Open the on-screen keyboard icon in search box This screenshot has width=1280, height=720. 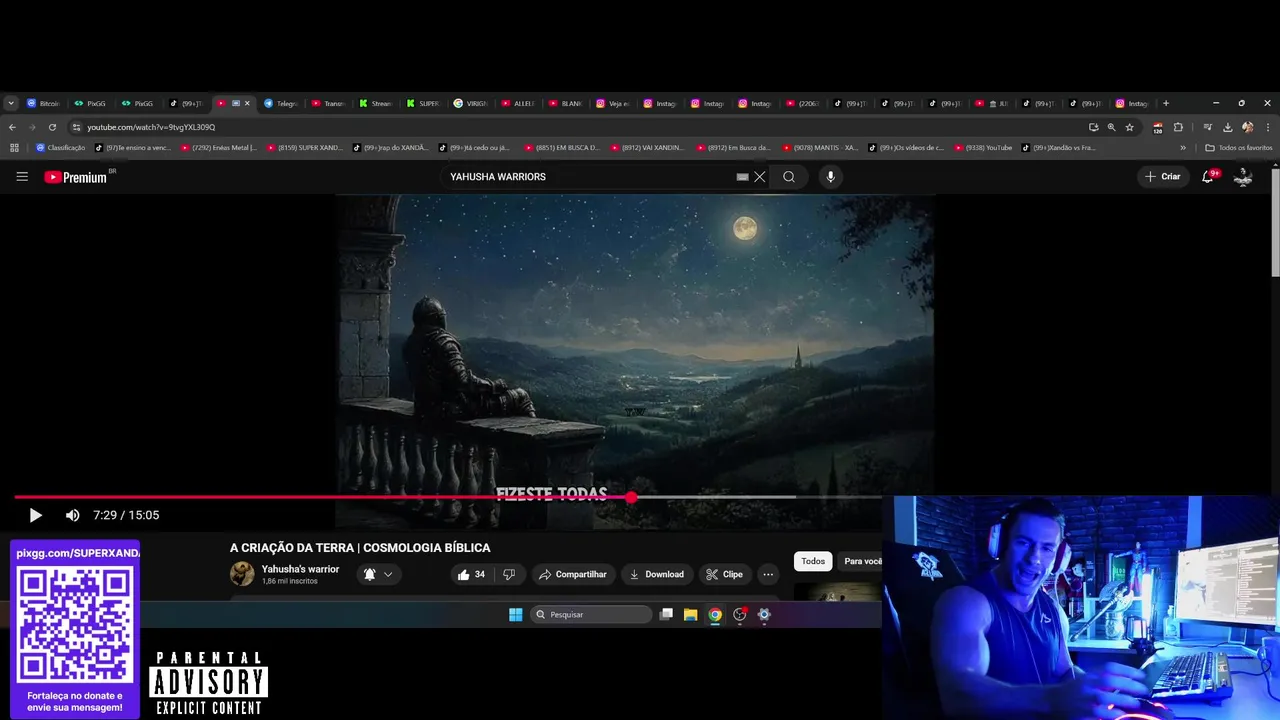coord(742,177)
